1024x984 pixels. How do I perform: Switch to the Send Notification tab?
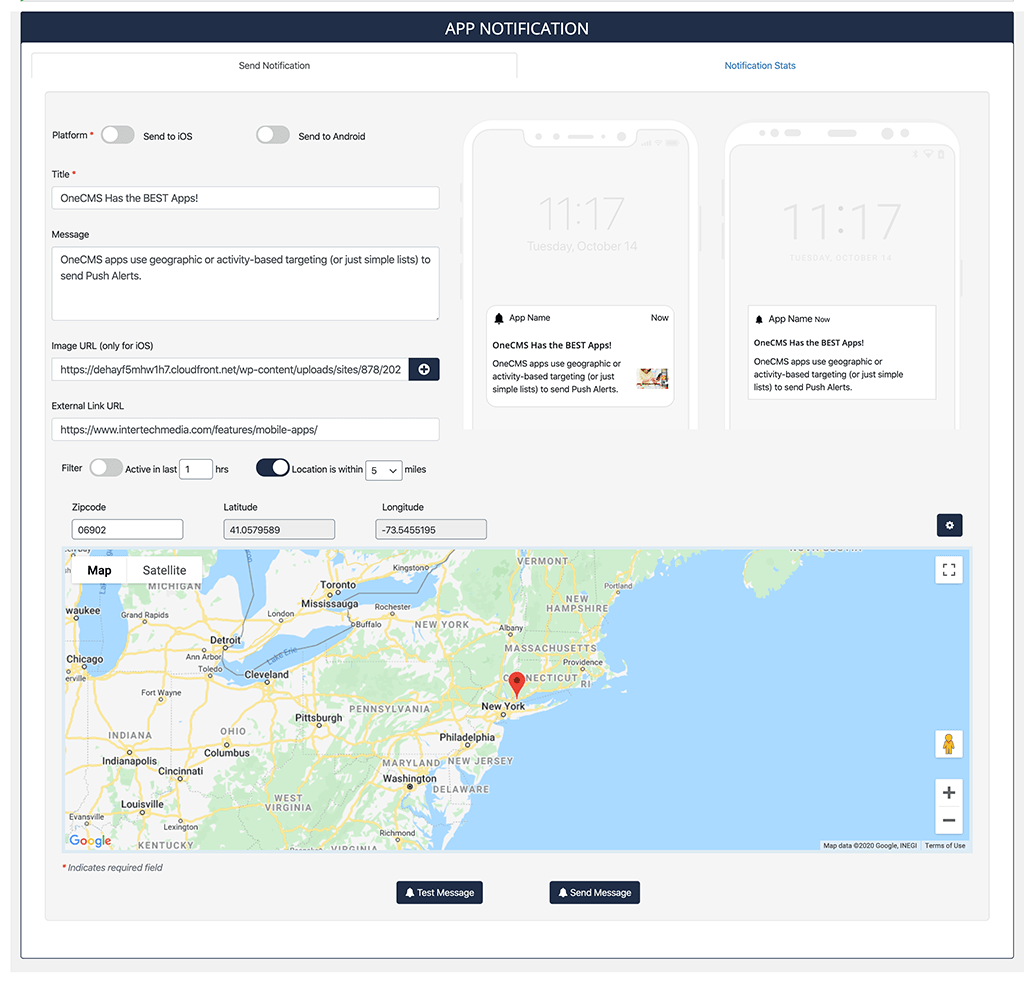tap(274, 65)
